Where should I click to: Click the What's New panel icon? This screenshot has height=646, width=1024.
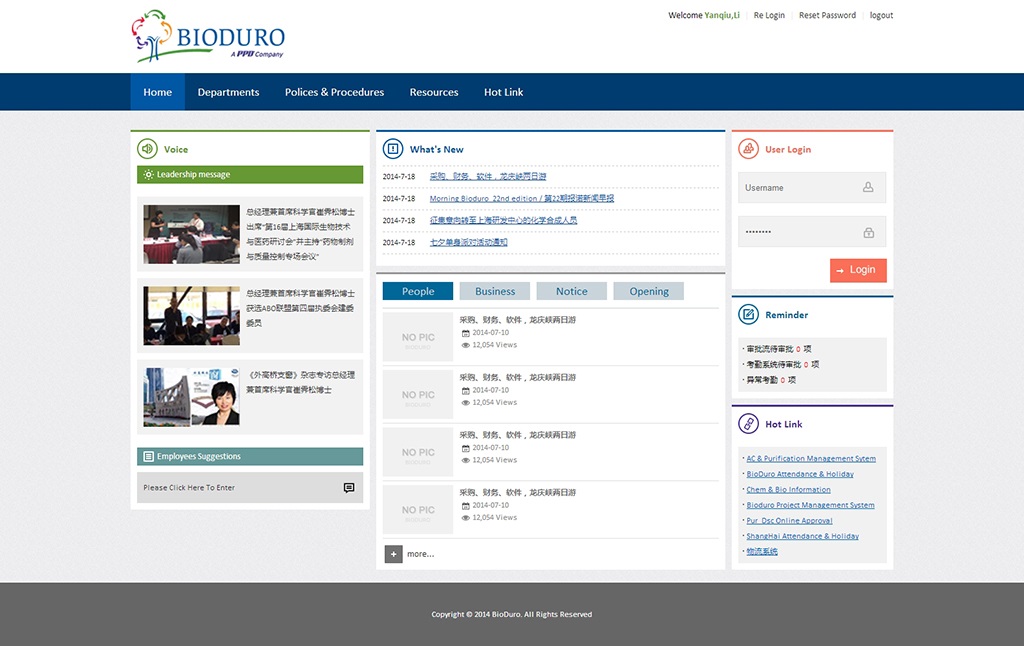393,149
